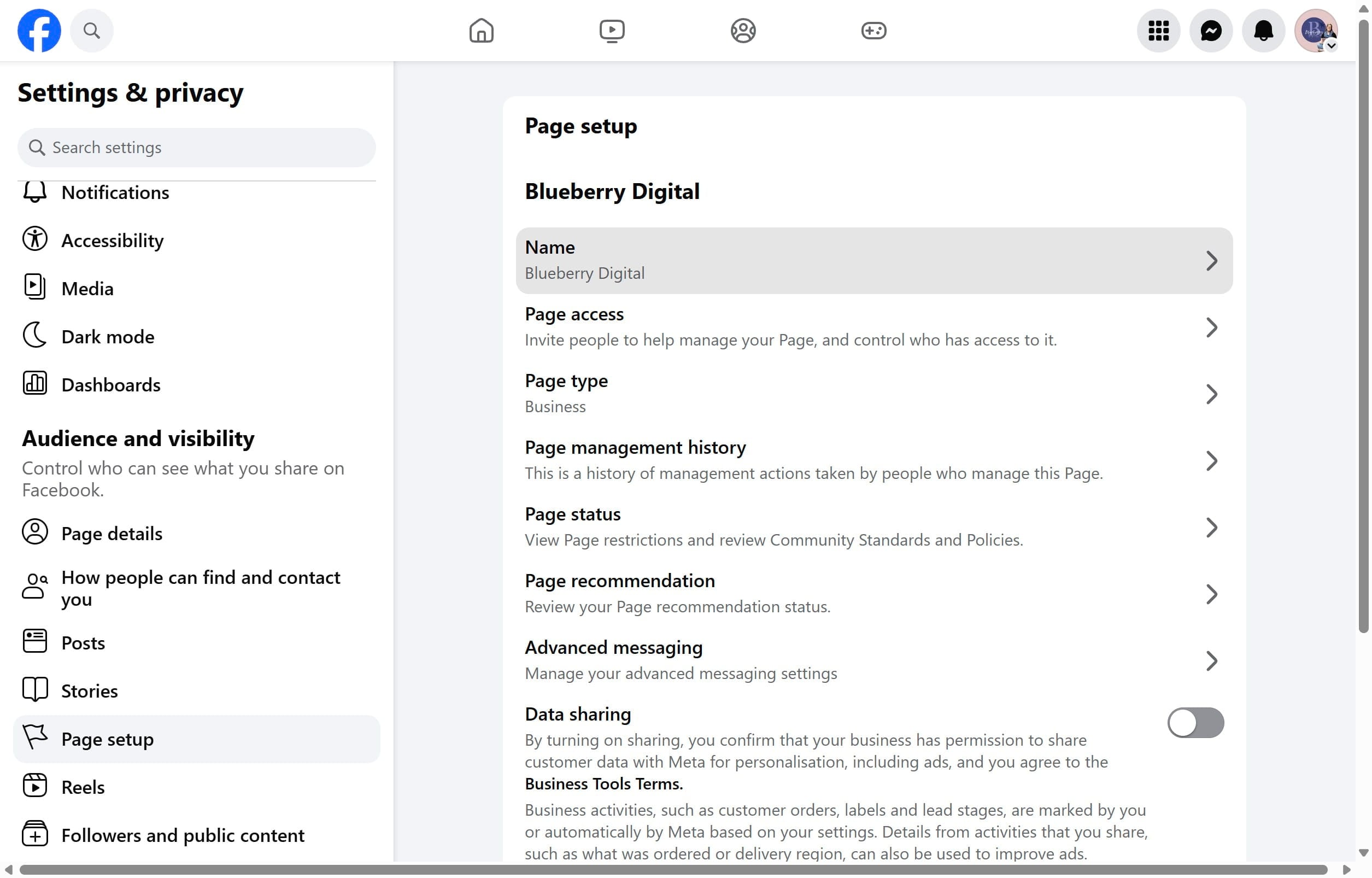Image resolution: width=1372 pixels, height=878 pixels.
Task: Click the Media sidebar icon
Action: tap(35, 287)
